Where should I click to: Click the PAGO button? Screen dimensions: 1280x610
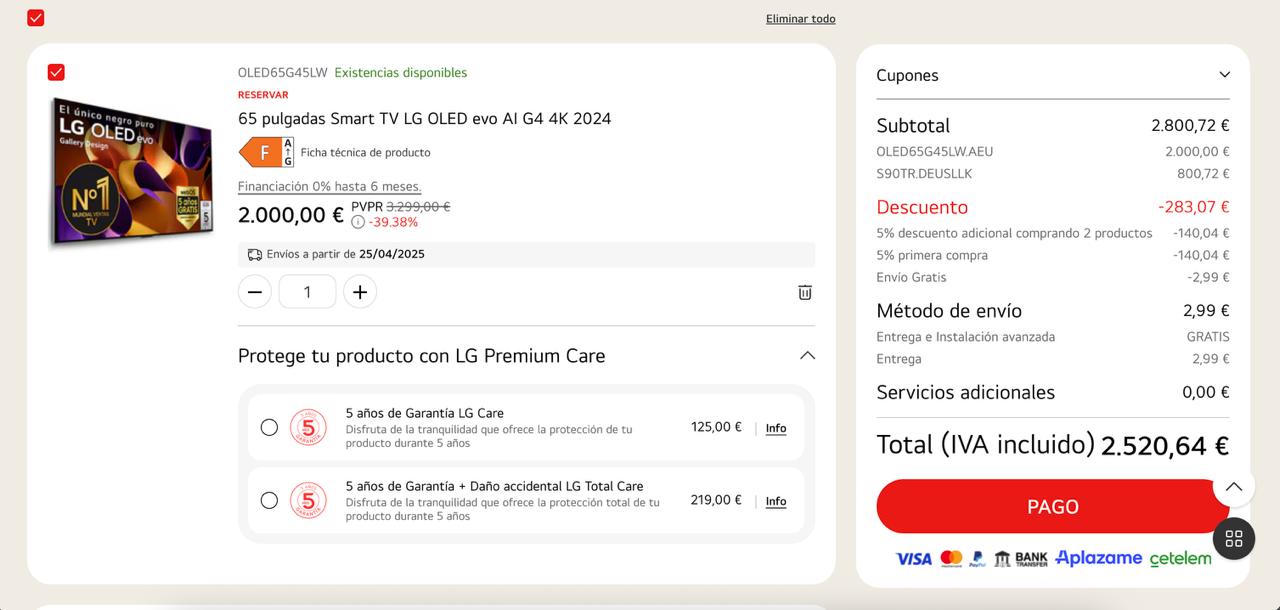(1053, 506)
